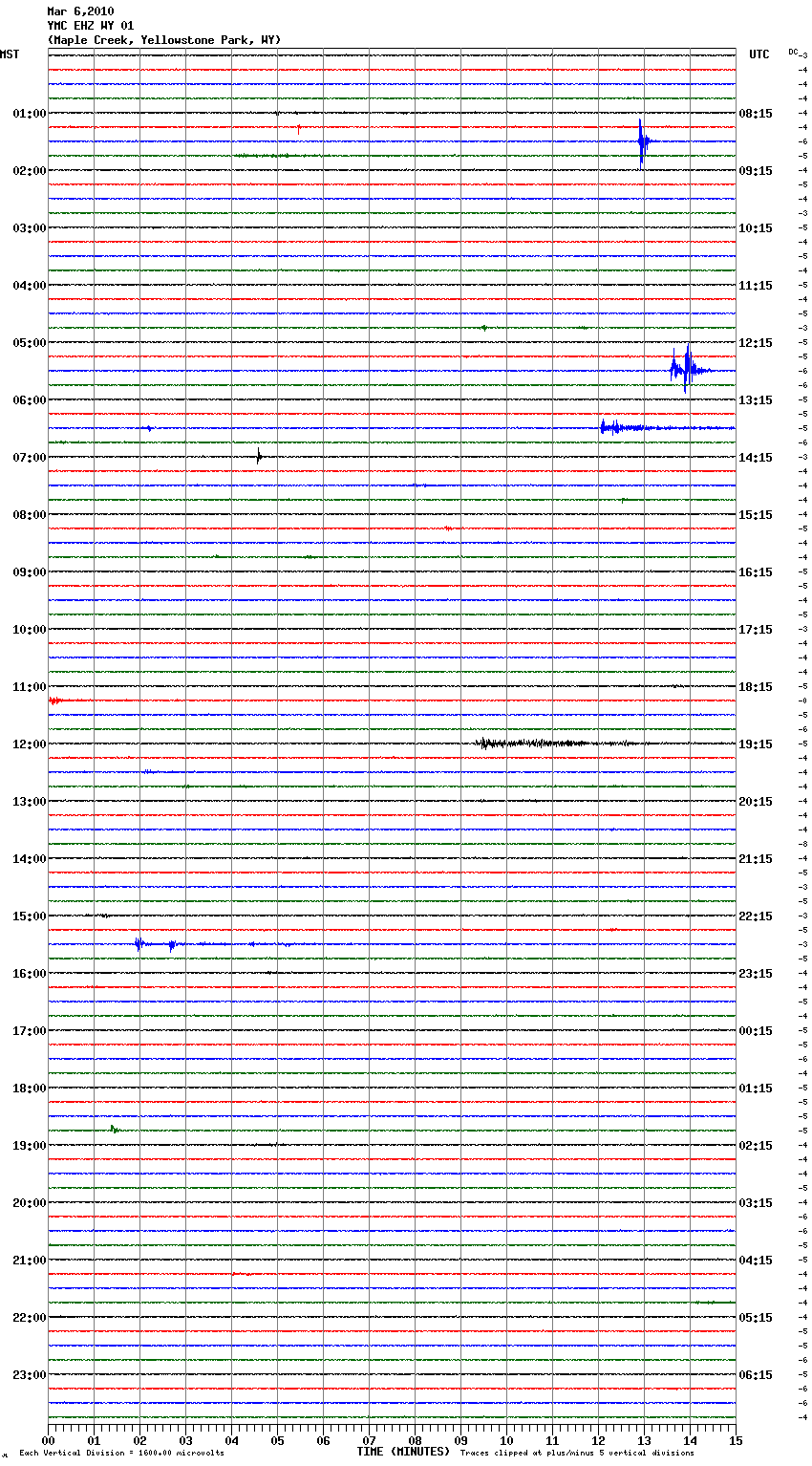Click the 08:15 UTC time label
Viewport: 812px width, 1466px height.
point(756,114)
